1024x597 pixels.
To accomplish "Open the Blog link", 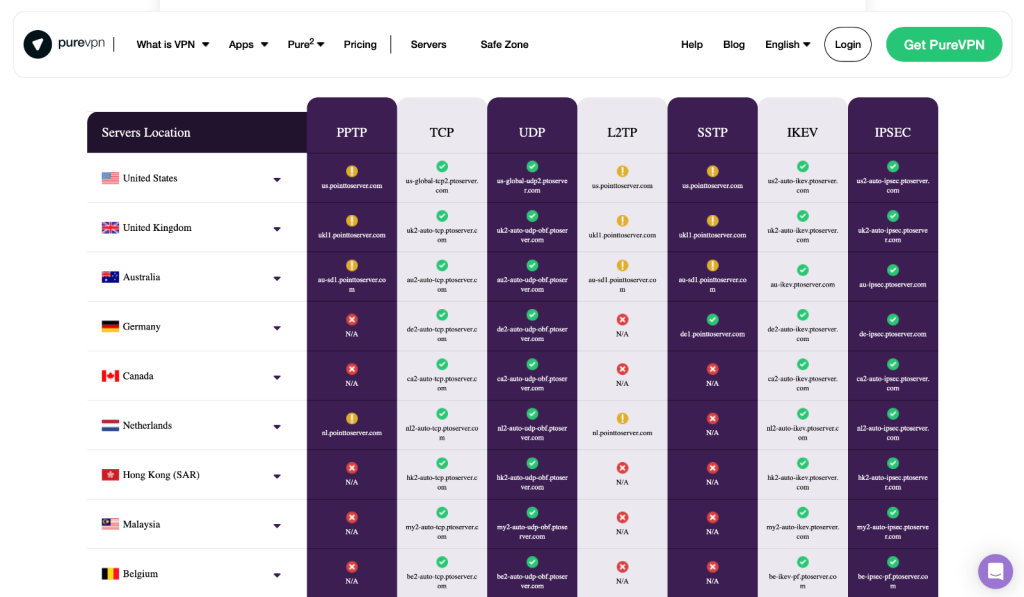I will point(733,44).
